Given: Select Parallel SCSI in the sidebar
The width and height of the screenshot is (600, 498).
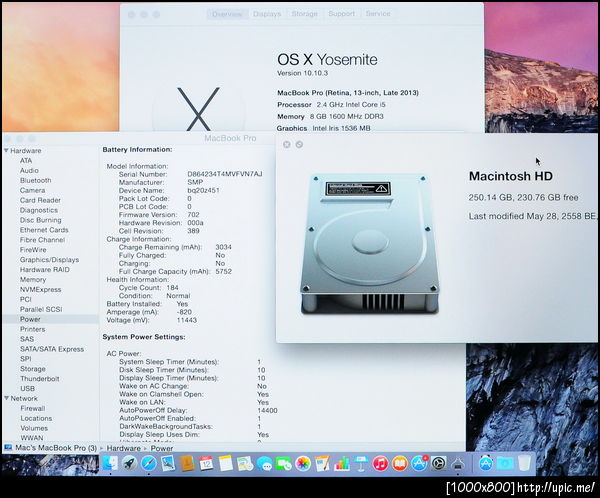Looking at the screenshot, I should [x=41, y=309].
